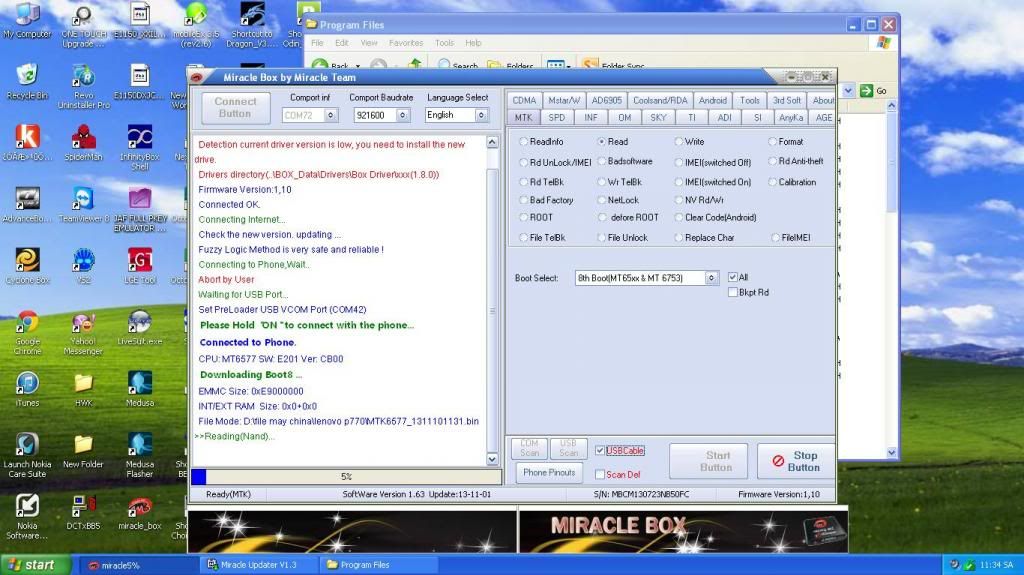Launch Revo Uninstaller Pro shortcut

point(84,85)
